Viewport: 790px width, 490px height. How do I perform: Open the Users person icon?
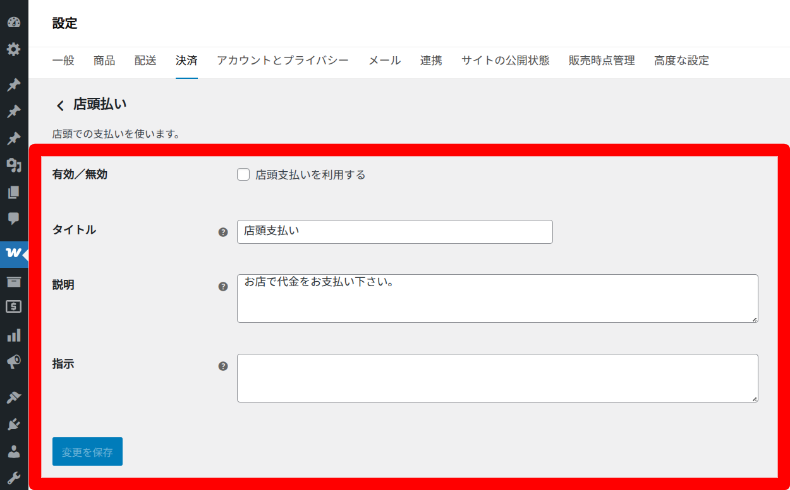14,451
